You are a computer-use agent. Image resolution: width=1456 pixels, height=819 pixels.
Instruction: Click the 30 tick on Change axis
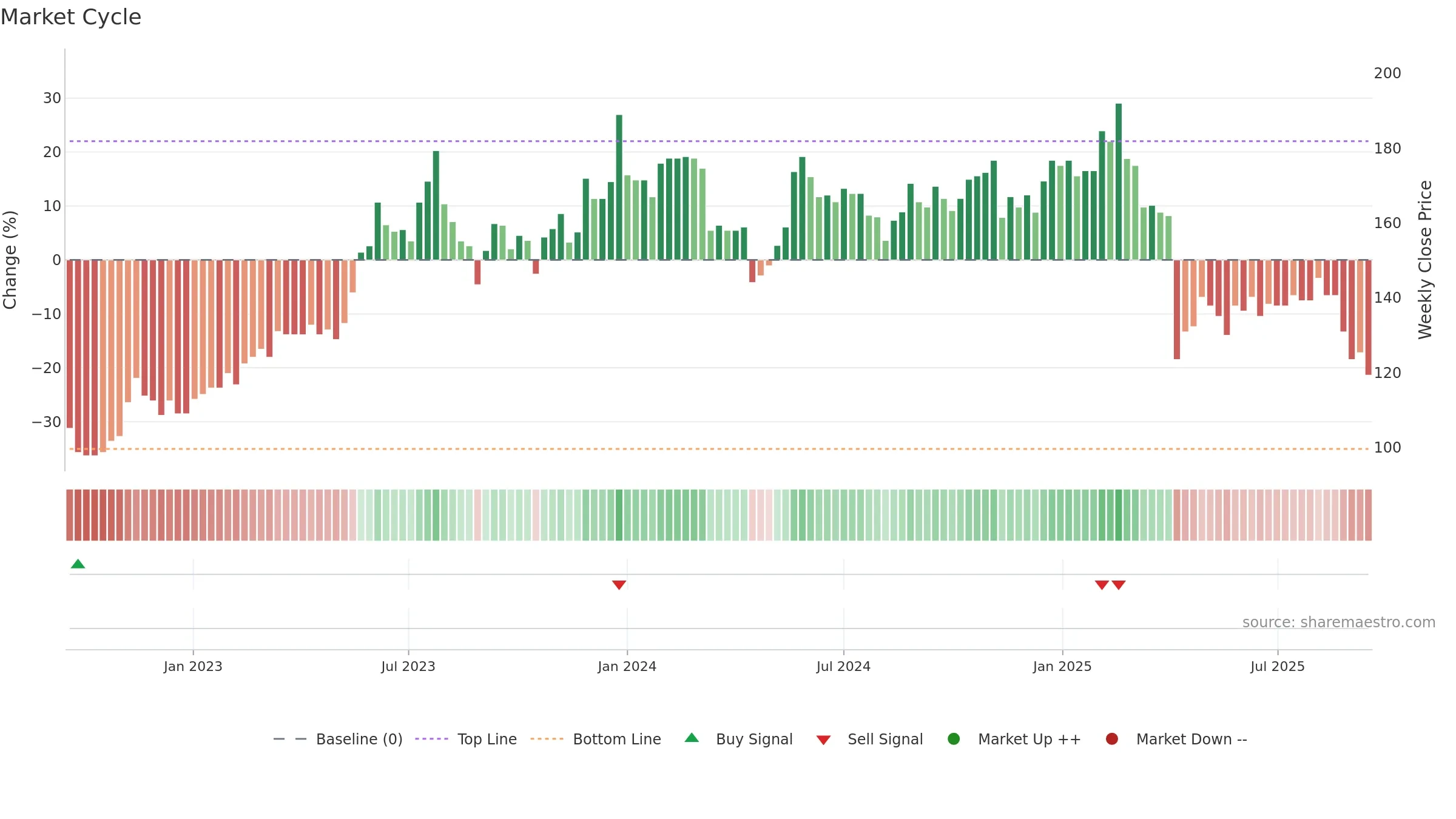pos(52,98)
